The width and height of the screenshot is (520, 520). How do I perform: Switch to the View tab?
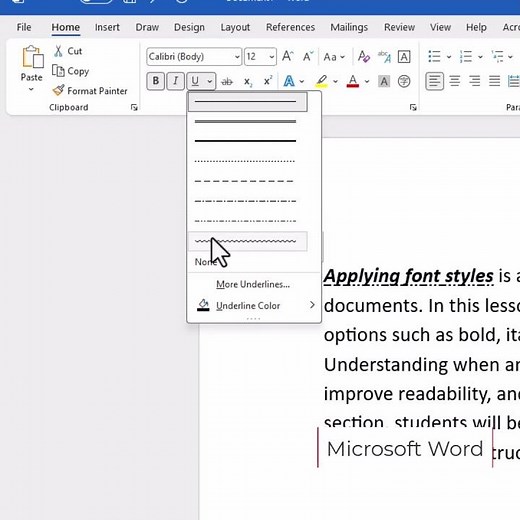[440, 27]
